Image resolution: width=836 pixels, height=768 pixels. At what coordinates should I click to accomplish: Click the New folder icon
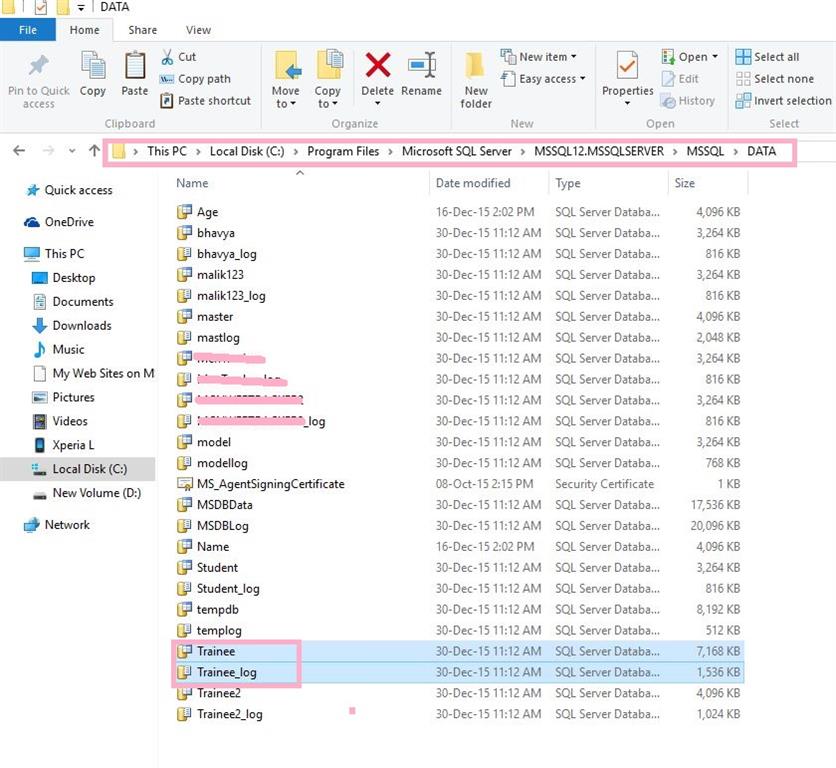(x=475, y=66)
